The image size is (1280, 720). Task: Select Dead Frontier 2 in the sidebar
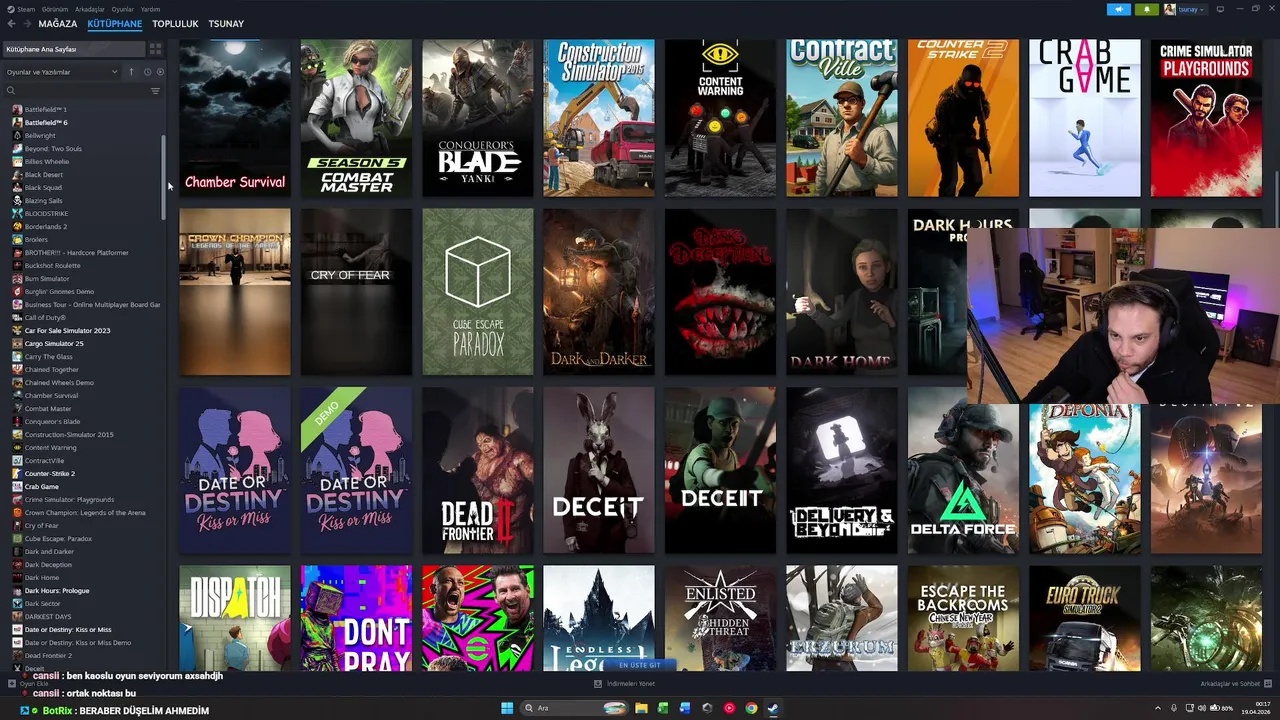[x=48, y=655]
